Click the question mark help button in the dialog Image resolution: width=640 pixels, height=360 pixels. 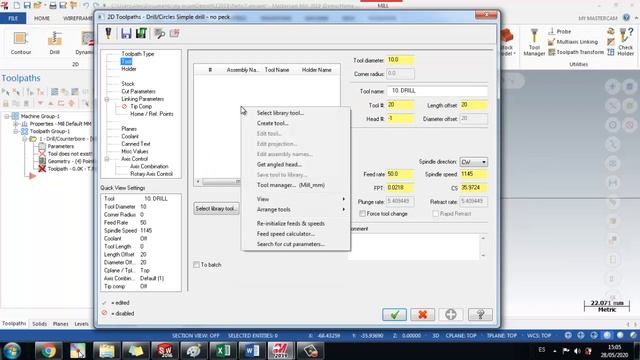pos(480,314)
